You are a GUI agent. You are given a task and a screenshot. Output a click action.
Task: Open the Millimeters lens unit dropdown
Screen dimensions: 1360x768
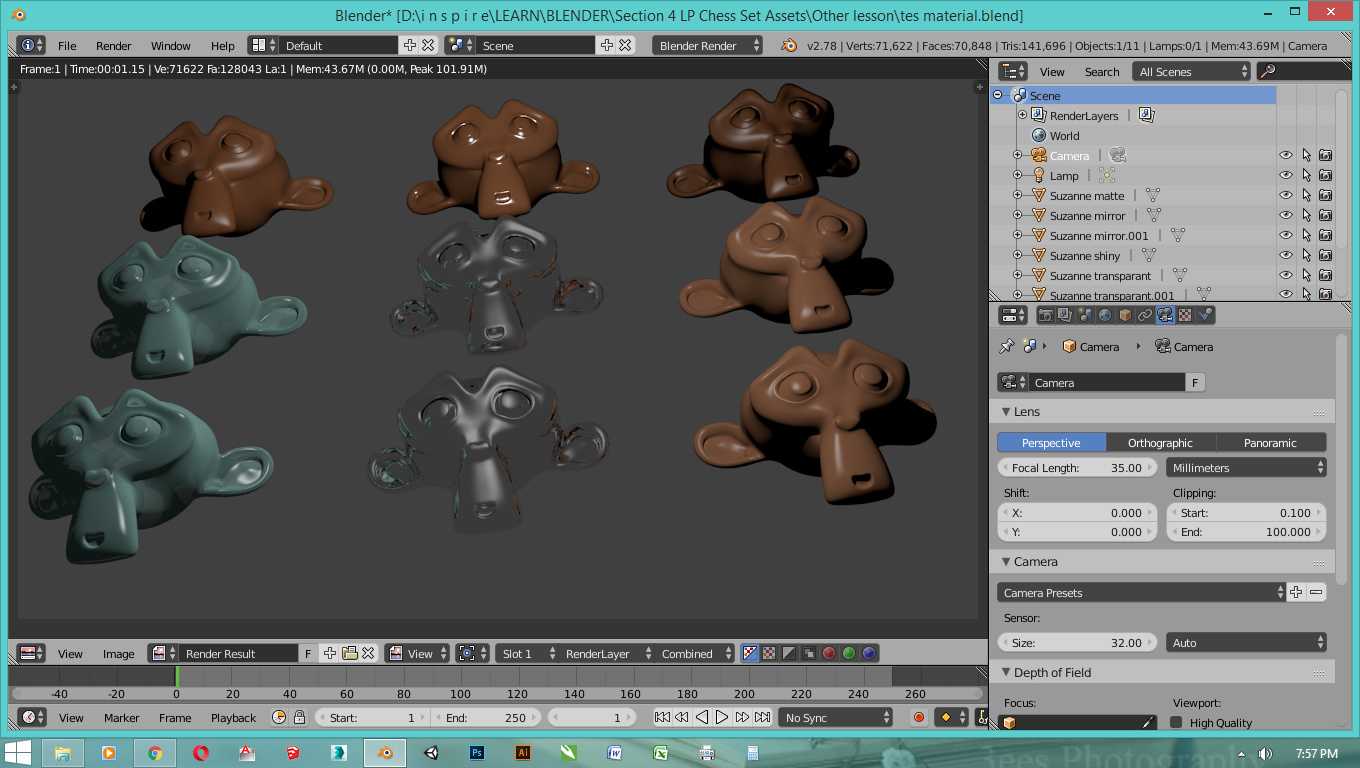1245,467
